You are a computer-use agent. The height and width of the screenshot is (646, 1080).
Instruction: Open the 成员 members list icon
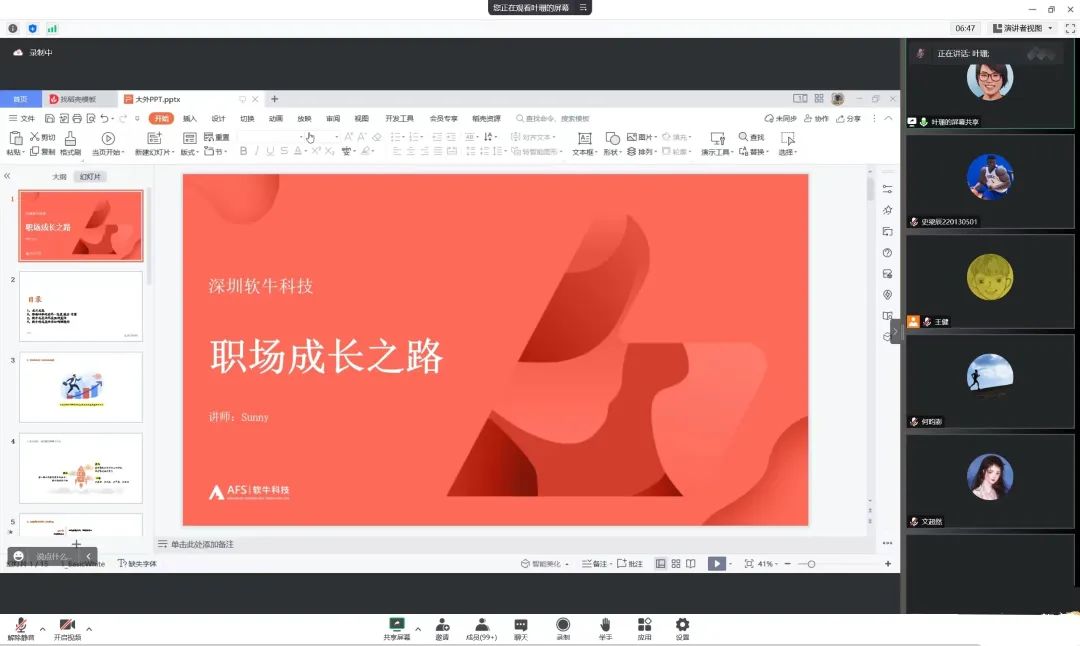[482, 625]
